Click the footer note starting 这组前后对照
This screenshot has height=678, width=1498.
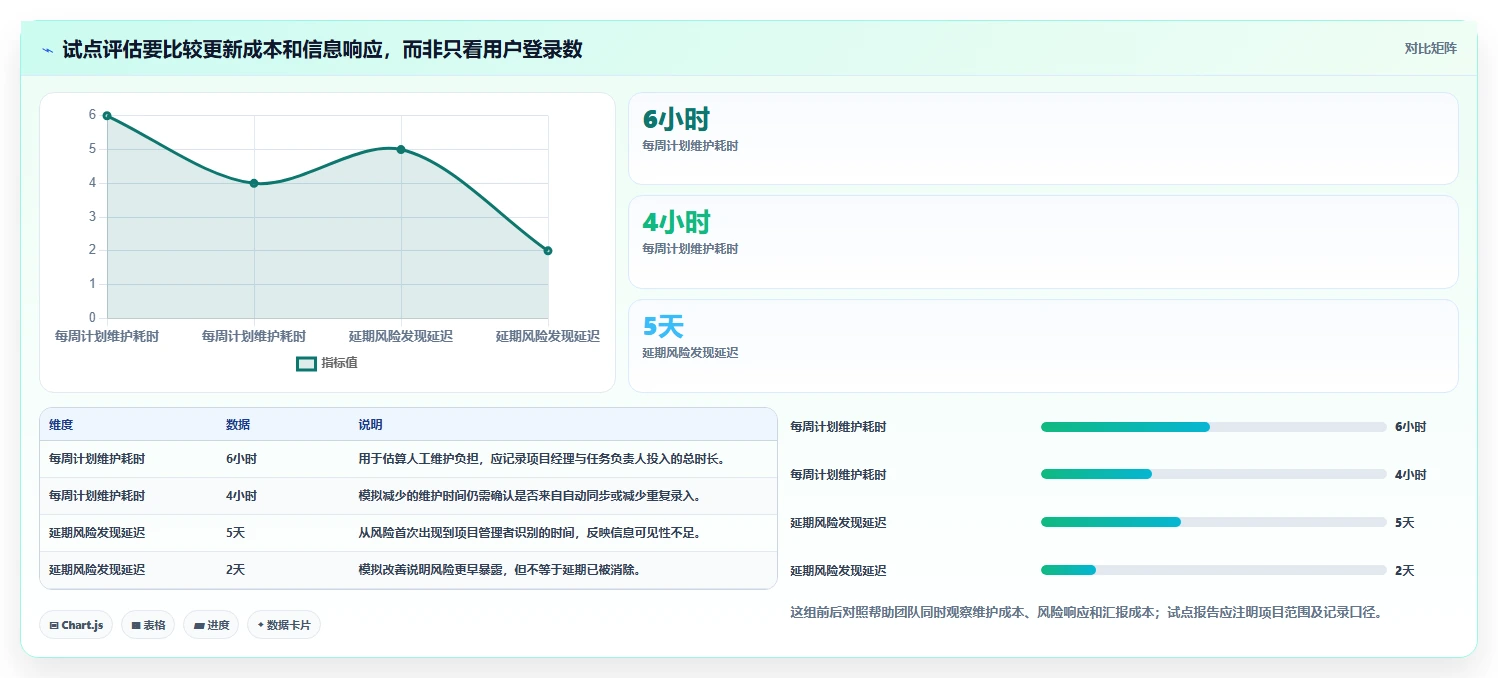(x=1086, y=612)
